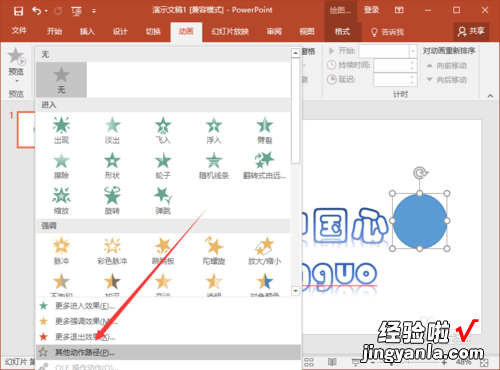The width and height of the screenshot is (500, 370).
Task: Click the blue circle shape on slide
Action: pyautogui.click(x=420, y=221)
